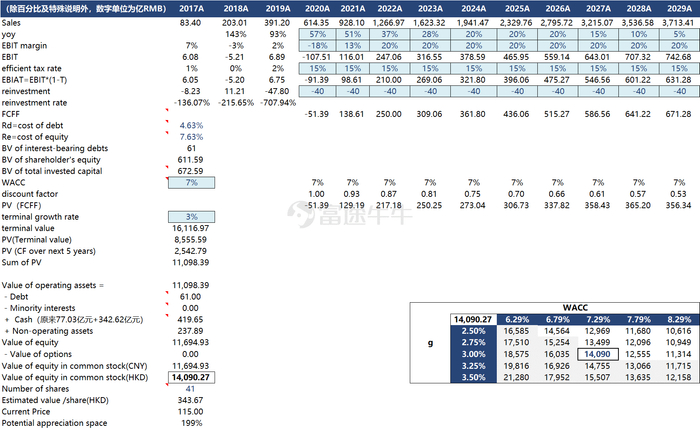Select Rd cost of debt value 4.63%
The height and width of the screenshot is (429, 700).
pyautogui.click(x=192, y=125)
